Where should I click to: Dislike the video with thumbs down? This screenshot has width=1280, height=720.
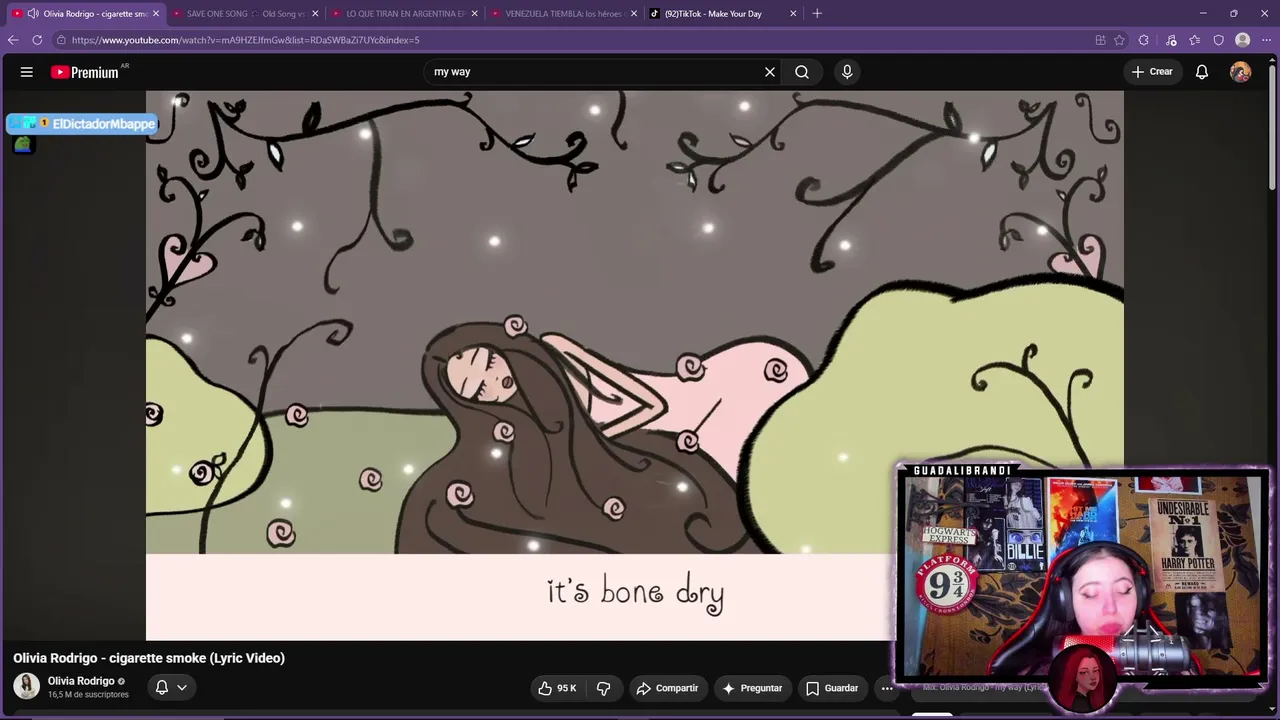(x=603, y=688)
